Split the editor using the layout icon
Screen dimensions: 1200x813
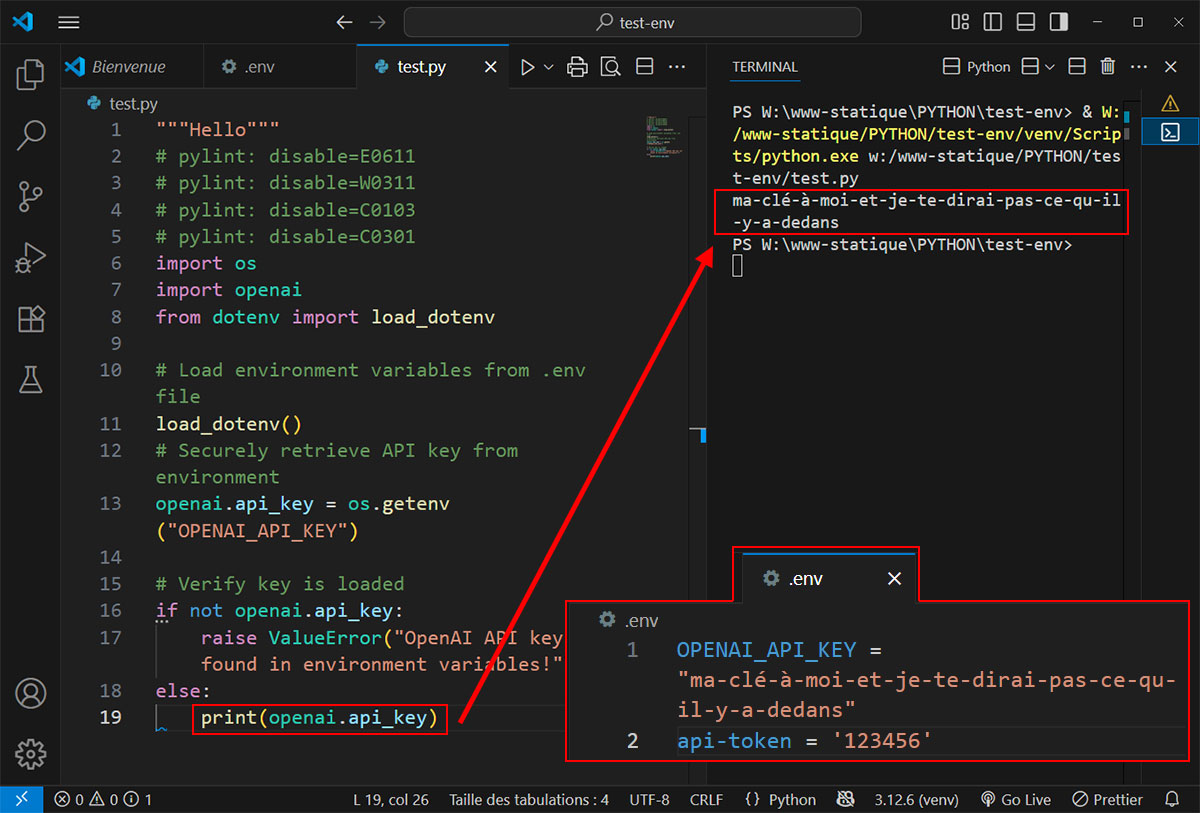click(x=645, y=67)
